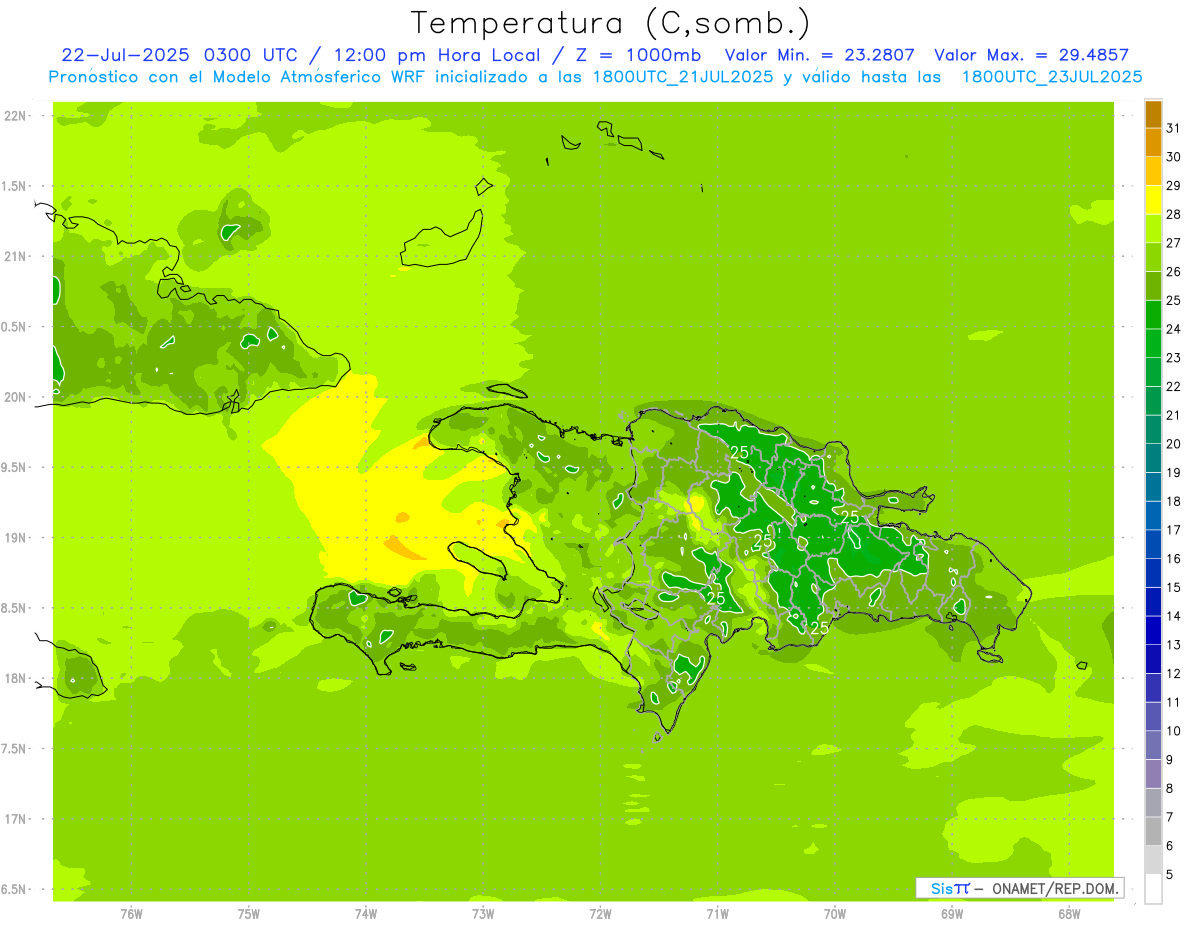Click the legend swatch between 14 and 15
The height and width of the screenshot is (927, 1200).
(x=1153, y=602)
